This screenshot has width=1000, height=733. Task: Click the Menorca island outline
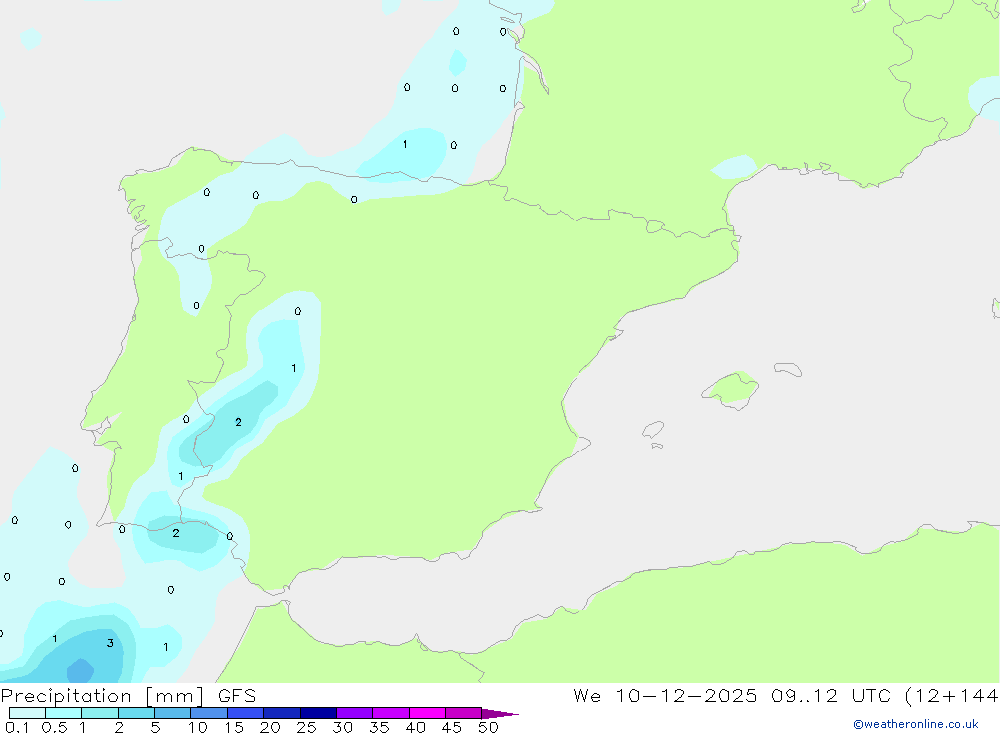tap(788, 369)
